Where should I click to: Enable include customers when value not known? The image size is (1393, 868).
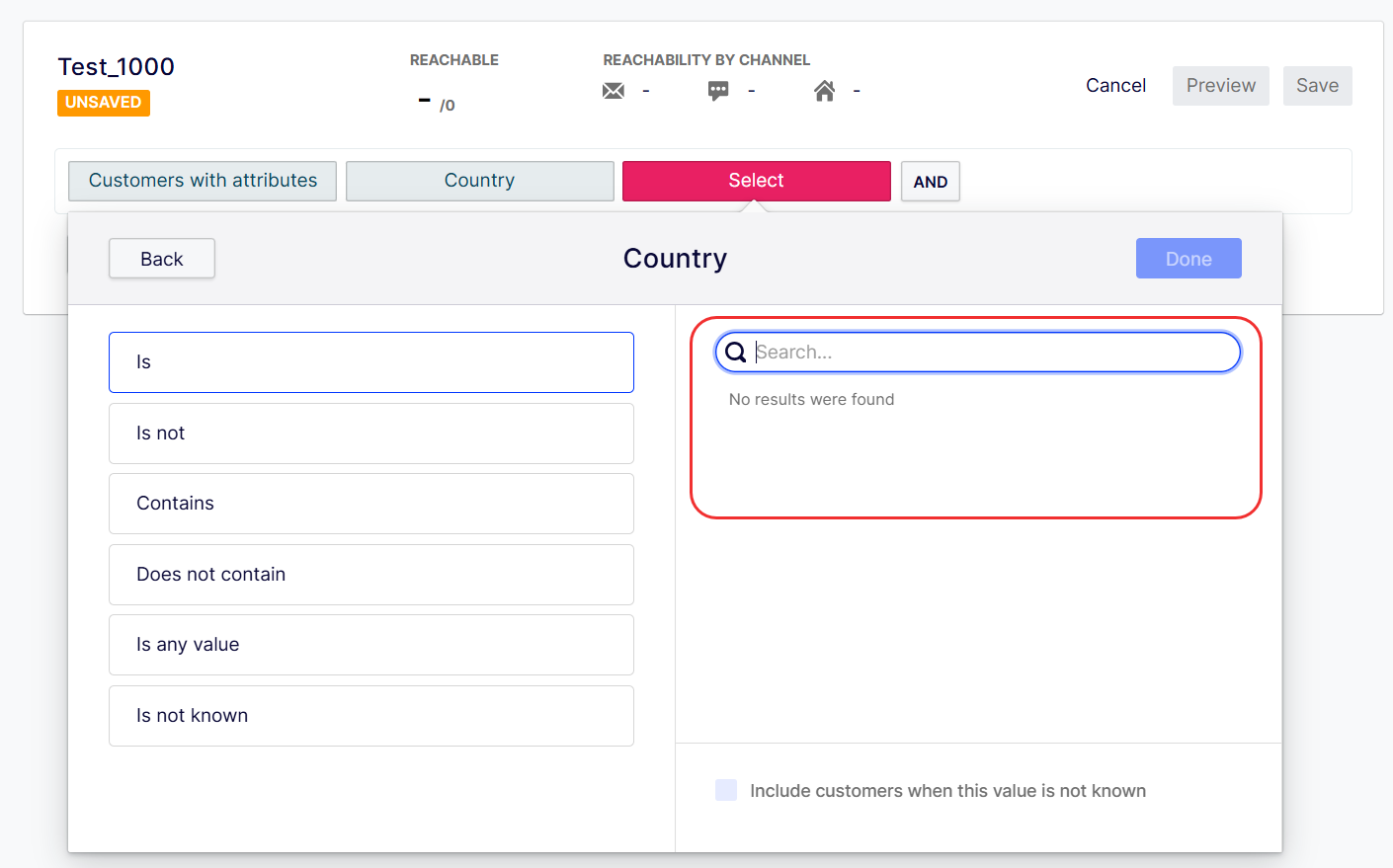click(726, 790)
